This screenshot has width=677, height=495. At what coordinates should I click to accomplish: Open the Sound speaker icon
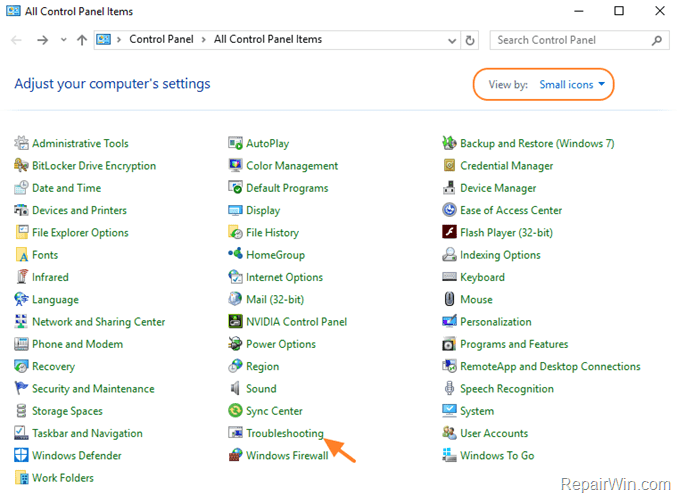[x=235, y=388]
